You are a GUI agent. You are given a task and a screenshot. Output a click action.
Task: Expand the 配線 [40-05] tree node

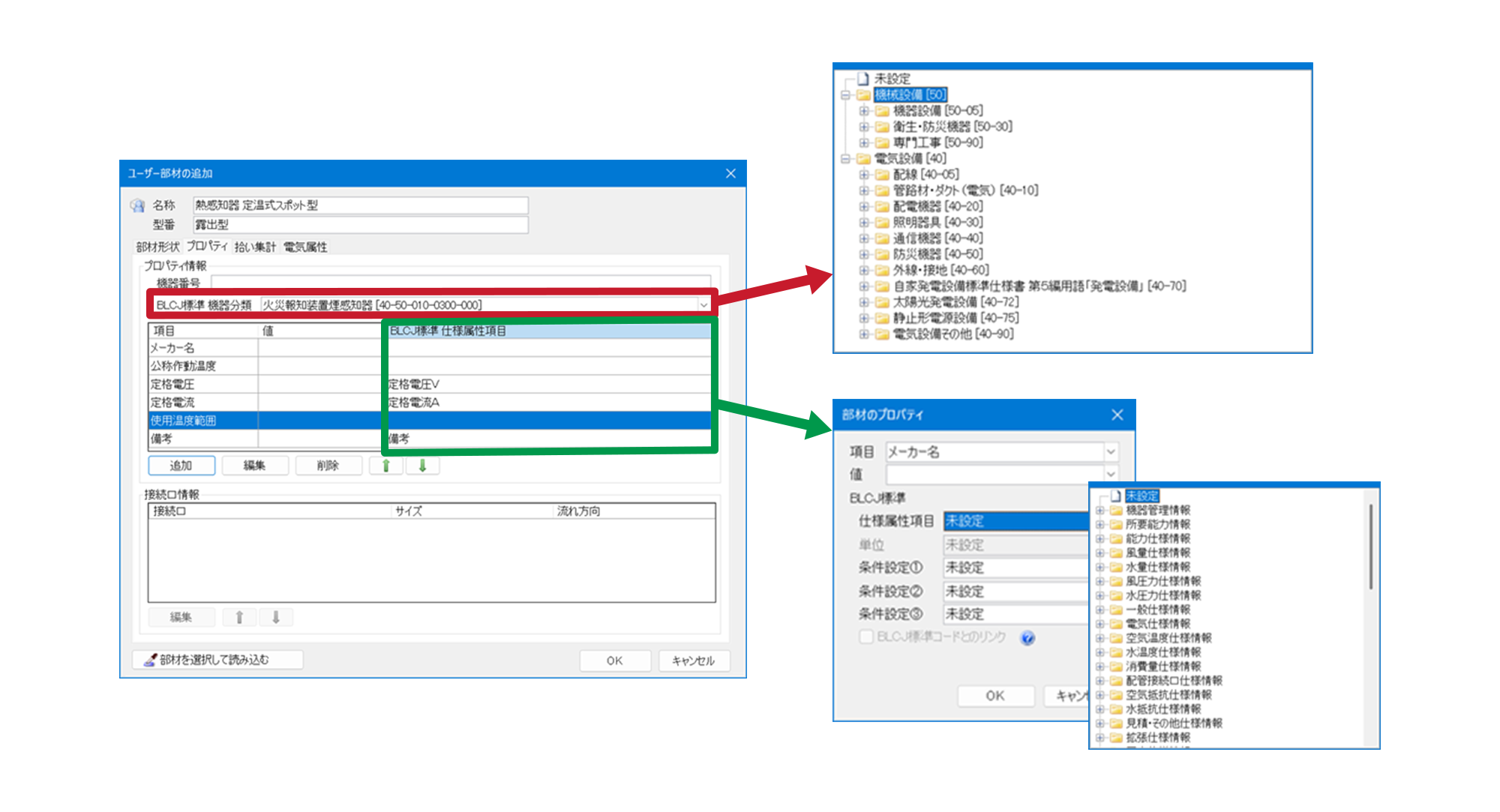point(863,174)
